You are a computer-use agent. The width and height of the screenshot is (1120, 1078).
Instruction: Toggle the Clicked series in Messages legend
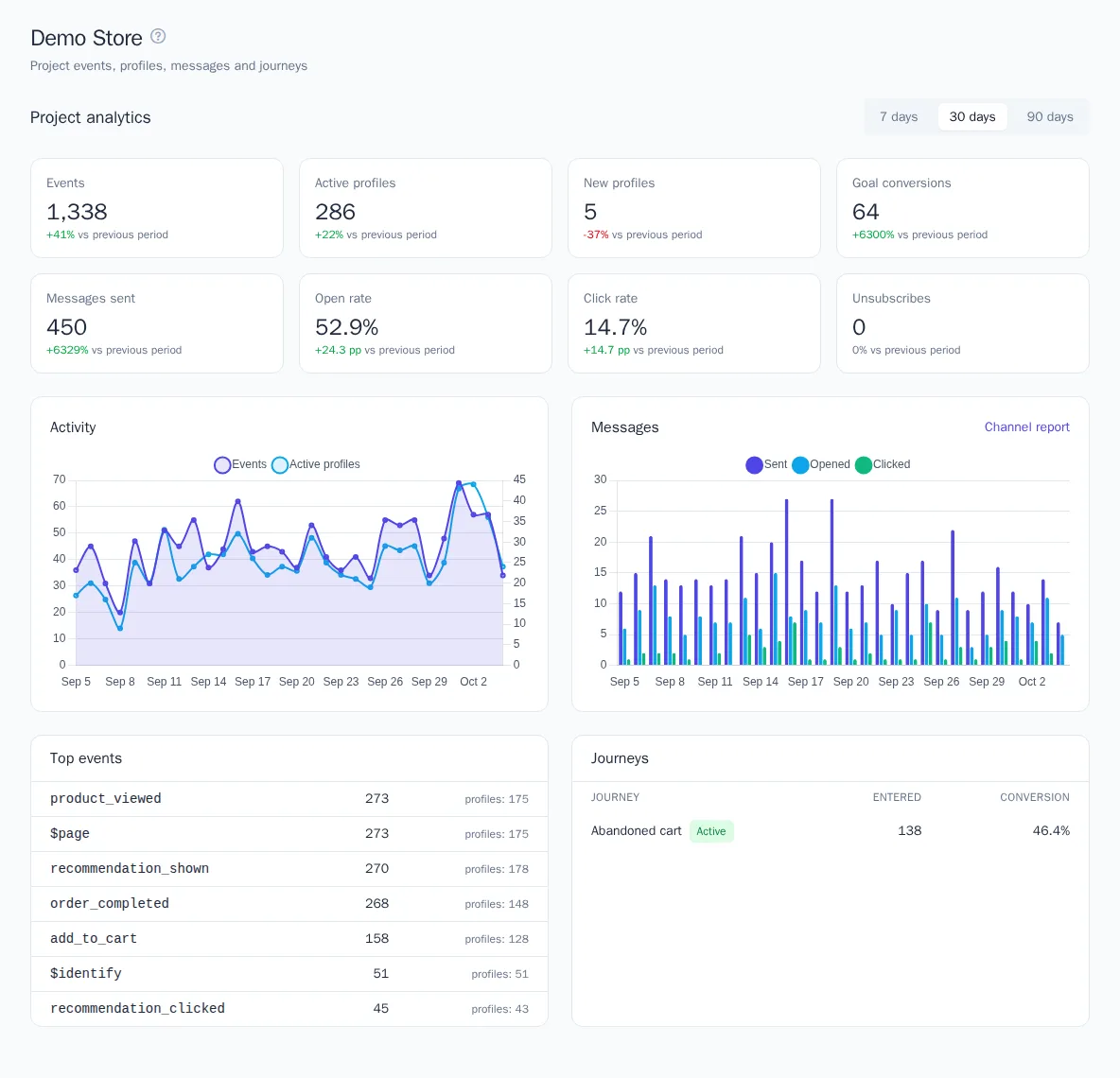883,464
